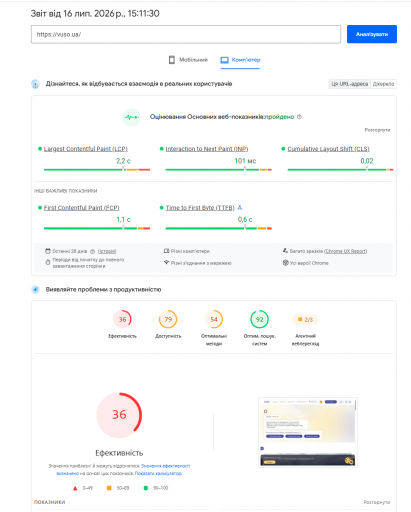The width and height of the screenshot is (411, 512).
Task: Click the INP distribution bar
Action: pos(219,170)
